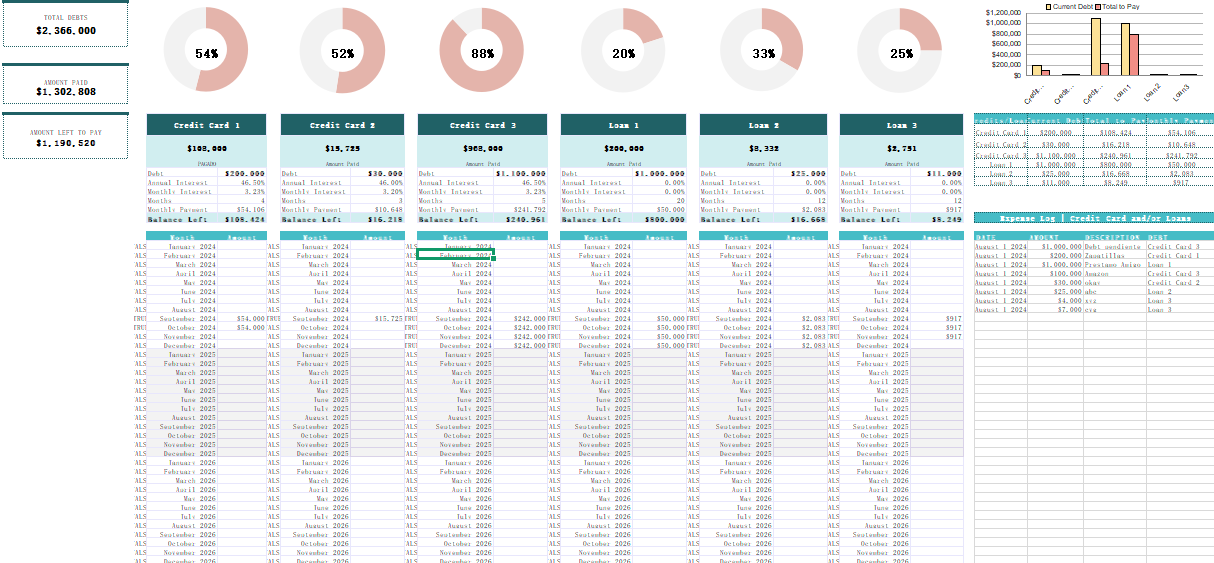Select the Total Debts summary box

pos(65,25)
